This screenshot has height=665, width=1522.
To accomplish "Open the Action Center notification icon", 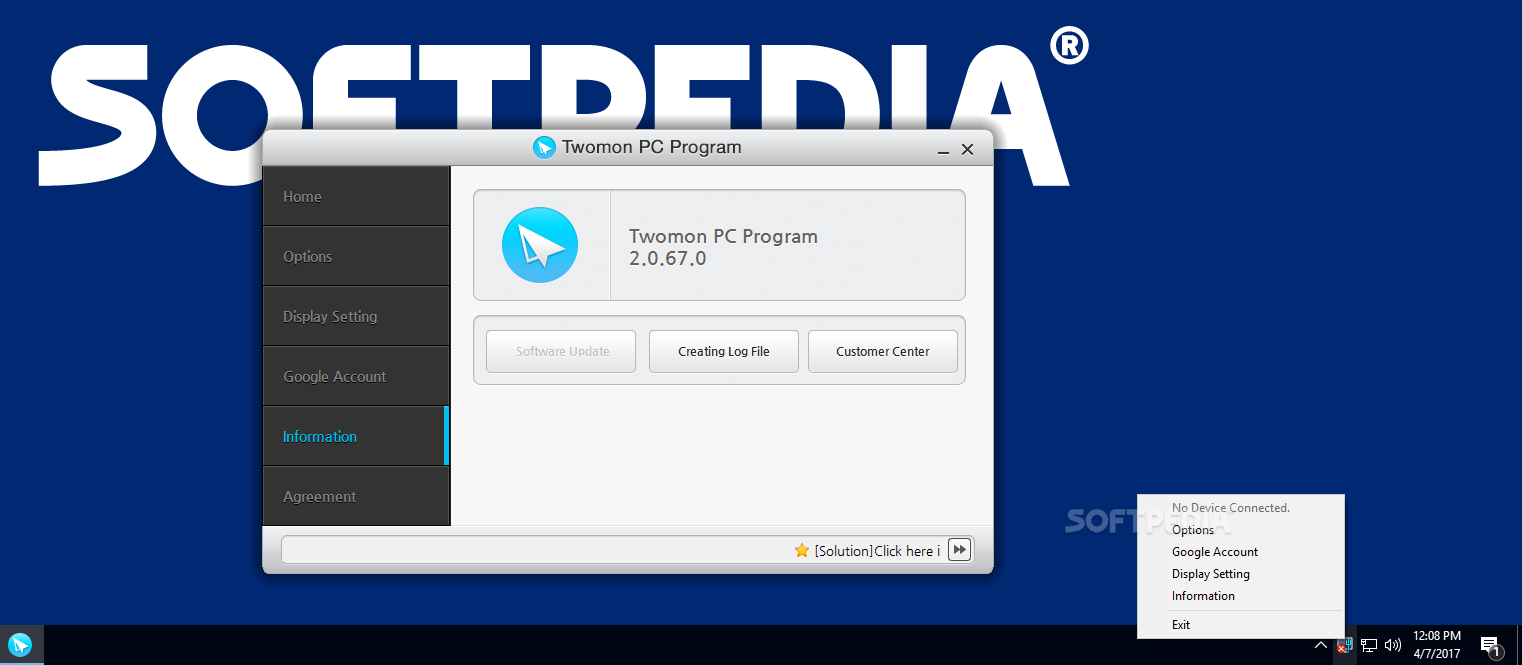I will click(1490, 646).
